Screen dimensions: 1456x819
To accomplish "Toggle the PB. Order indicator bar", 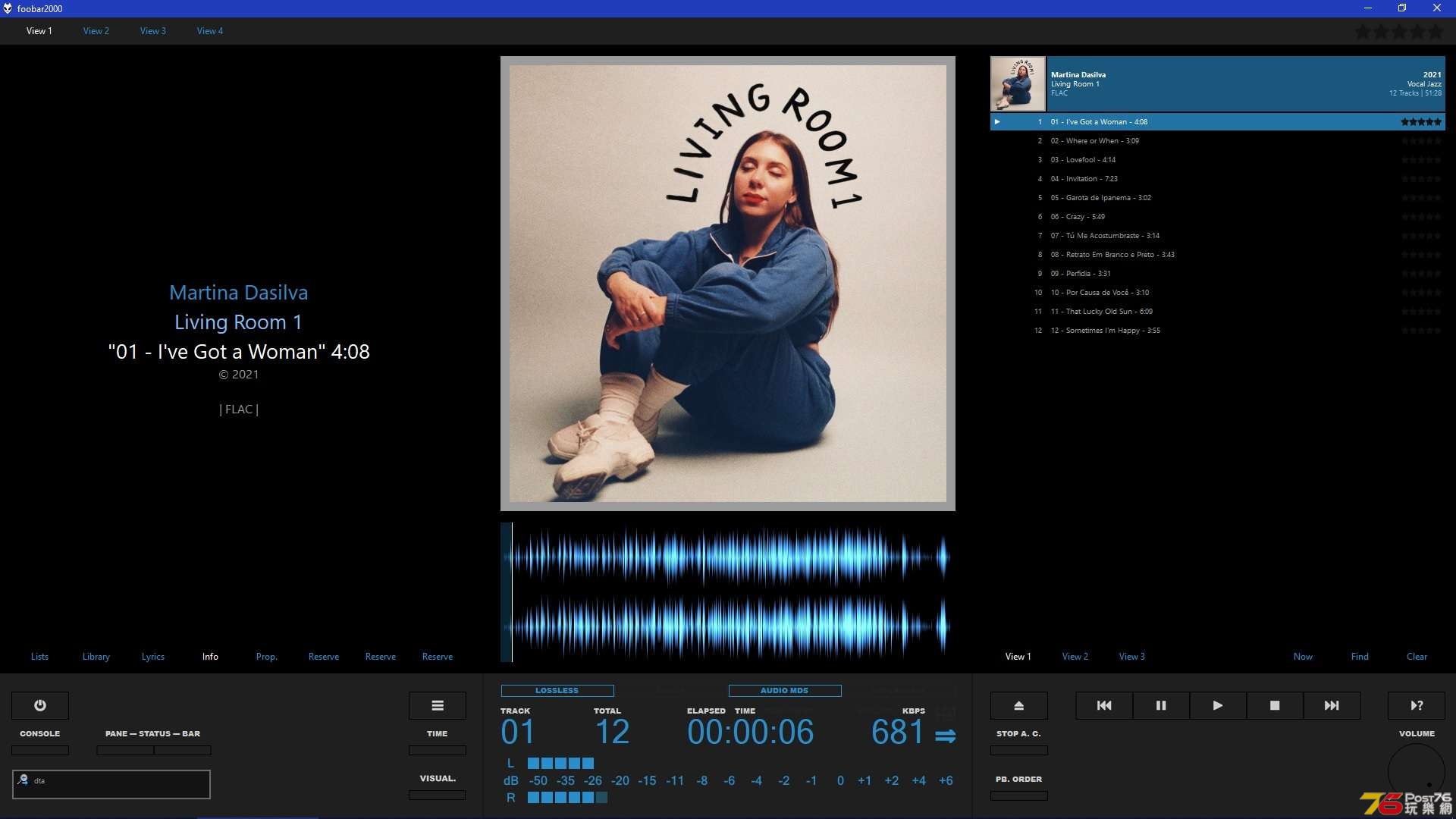I will [x=1019, y=795].
